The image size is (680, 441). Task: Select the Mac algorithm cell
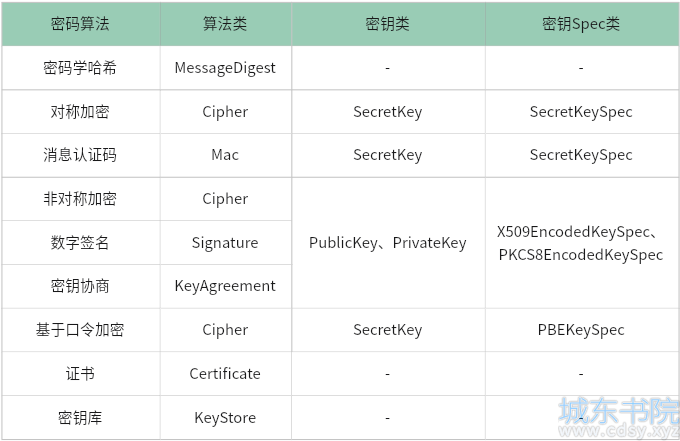point(225,155)
